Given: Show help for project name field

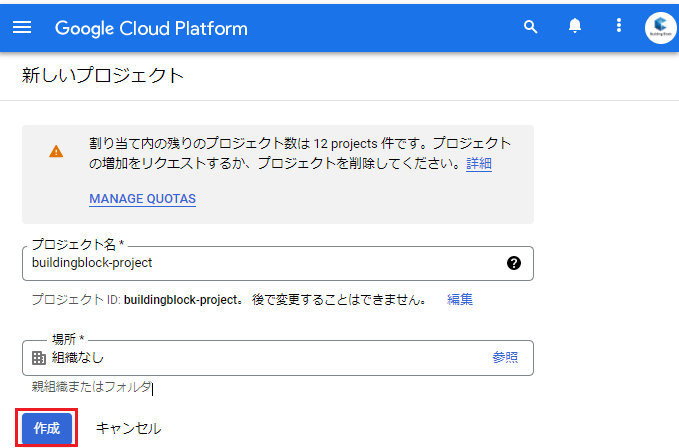Looking at the screenshot, I should click(x=514, y=263).
